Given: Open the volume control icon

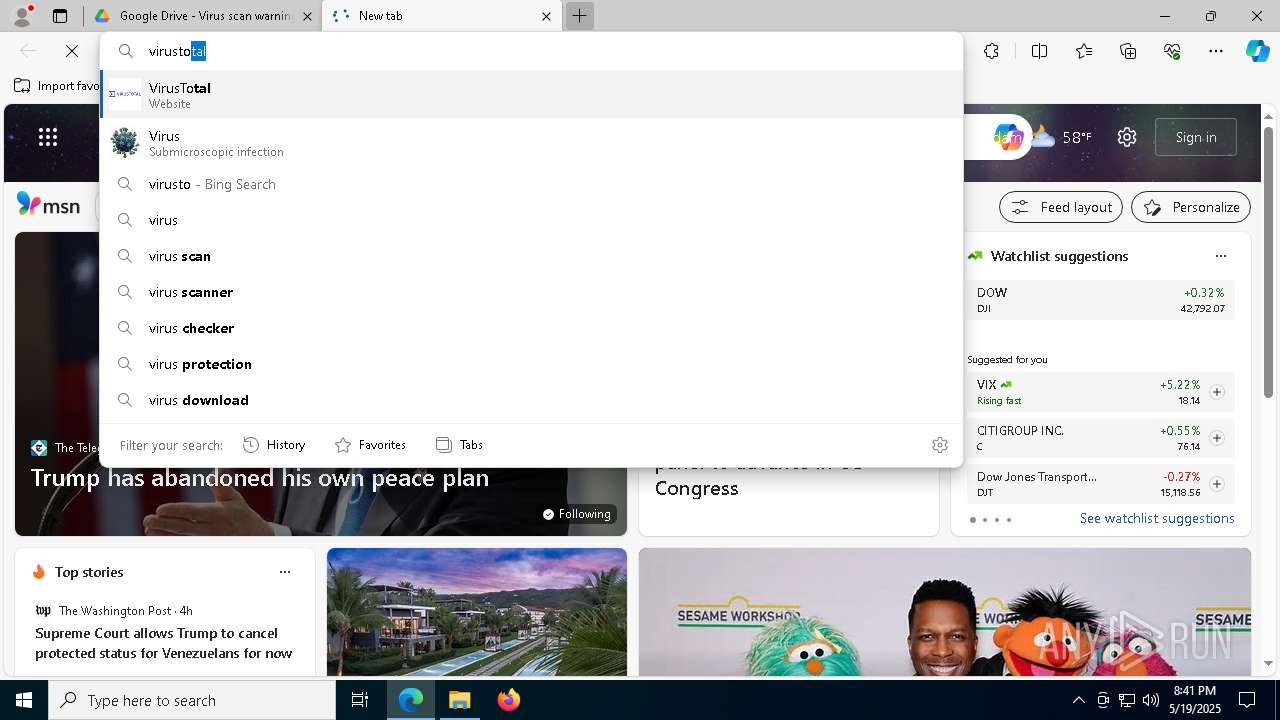Looking at the screenshot, I should [x=1151, y=700].
